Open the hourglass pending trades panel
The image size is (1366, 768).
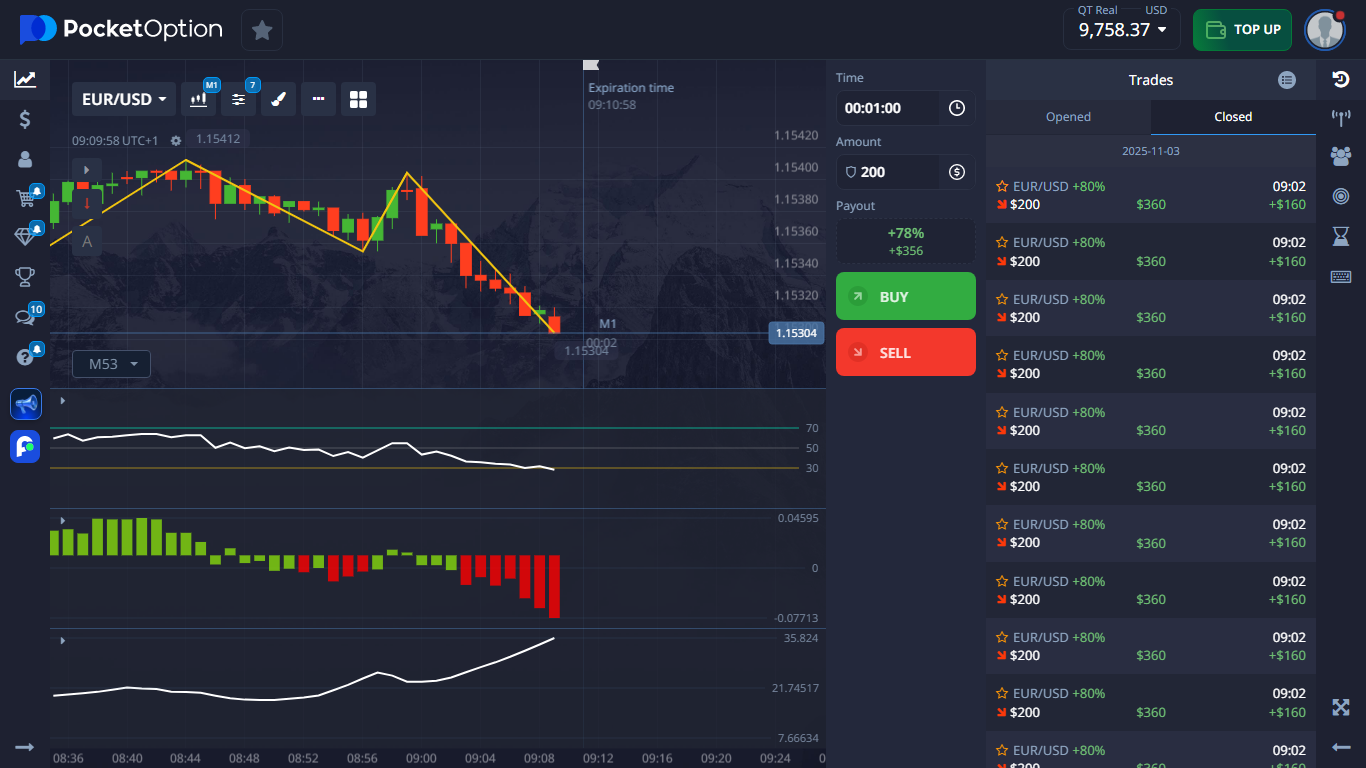pyautogui.click(x=1341, y=236)
